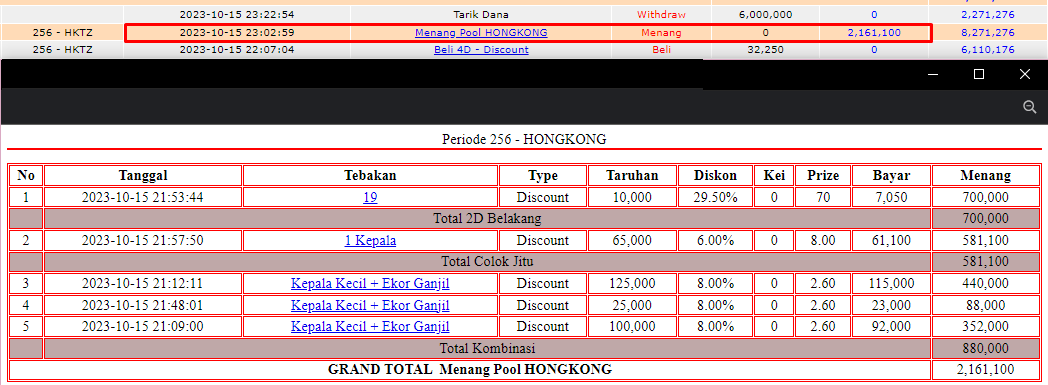
Task: Select the date 2023-10-15 21:09:00
Action: (x=142, y=327)
